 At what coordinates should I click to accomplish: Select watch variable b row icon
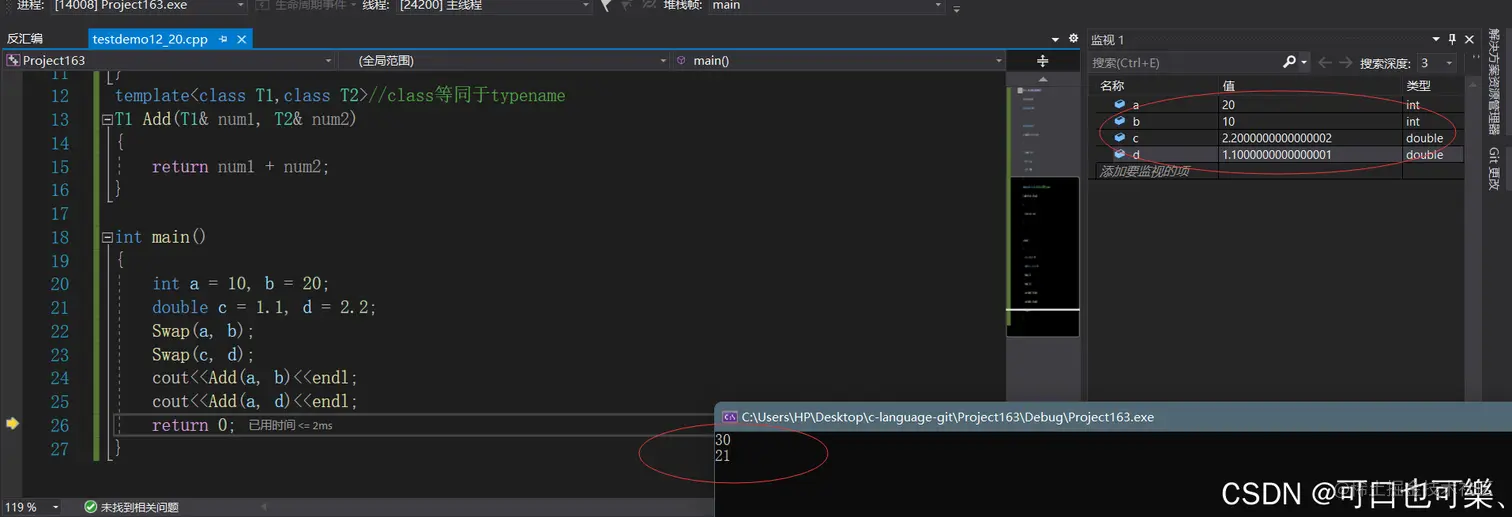click(x=1120, y=121)
